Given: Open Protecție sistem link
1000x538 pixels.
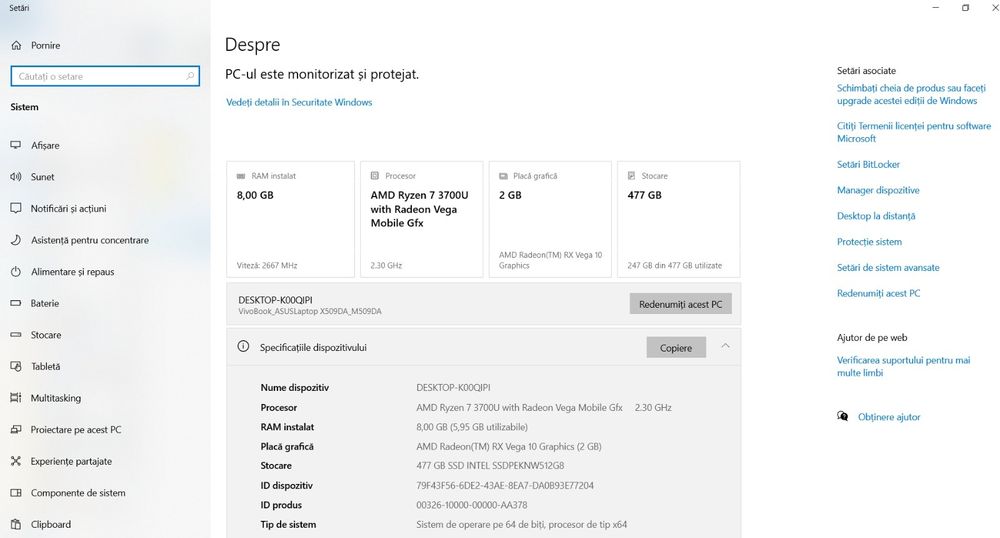Looking at the screenshot, I should point(869,242).
